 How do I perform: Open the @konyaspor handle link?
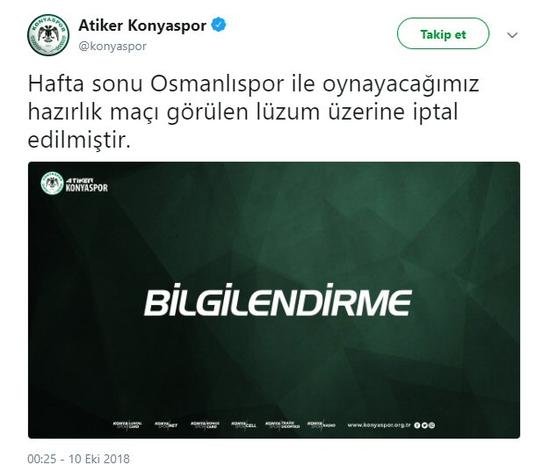(113, 46)
